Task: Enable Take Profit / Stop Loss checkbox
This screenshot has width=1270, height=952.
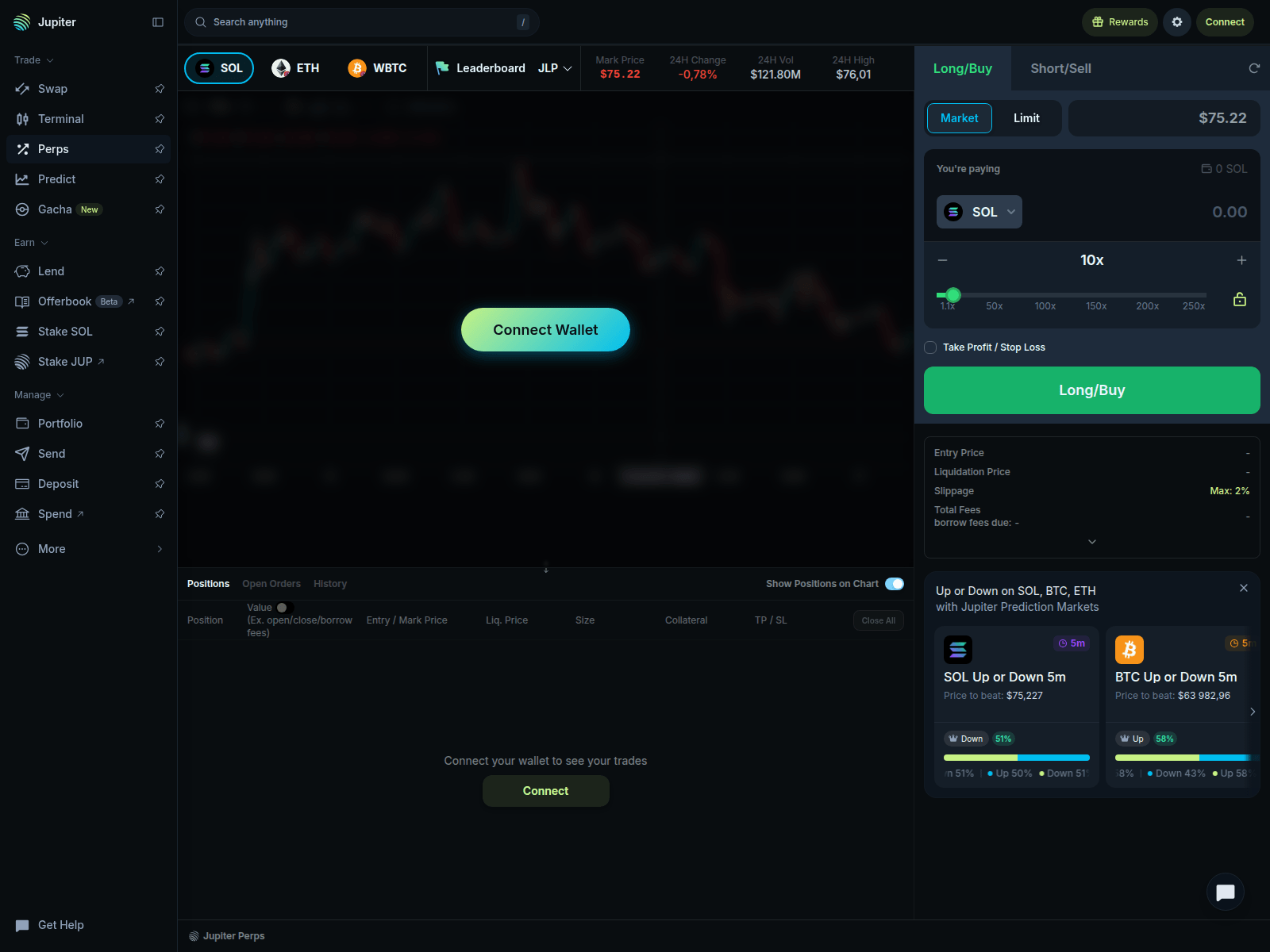Action: [930, 347]
